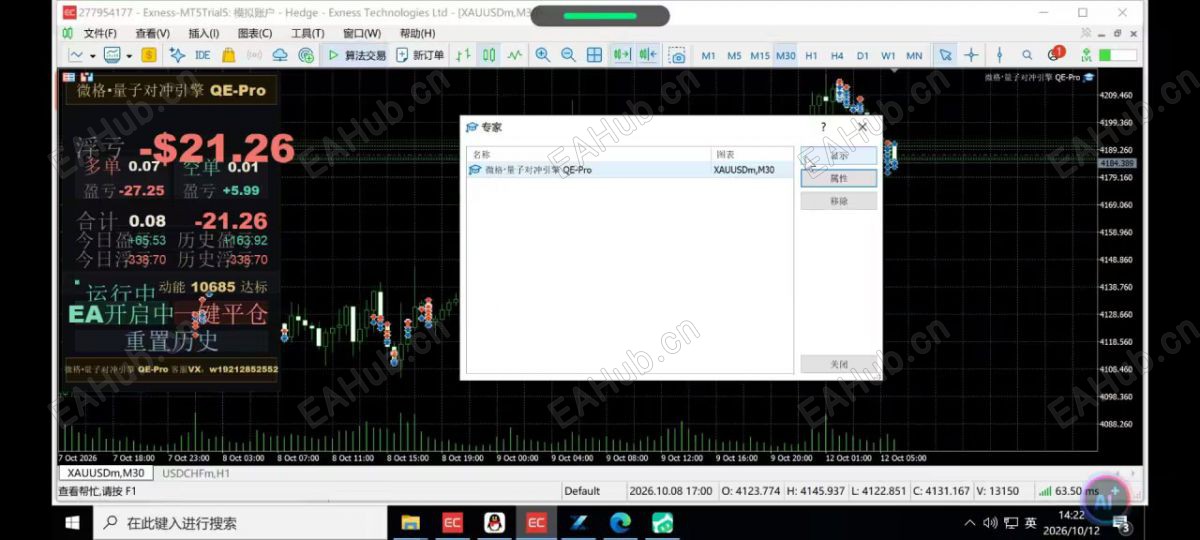Click the screenshot camera icon

click(677, 55)
